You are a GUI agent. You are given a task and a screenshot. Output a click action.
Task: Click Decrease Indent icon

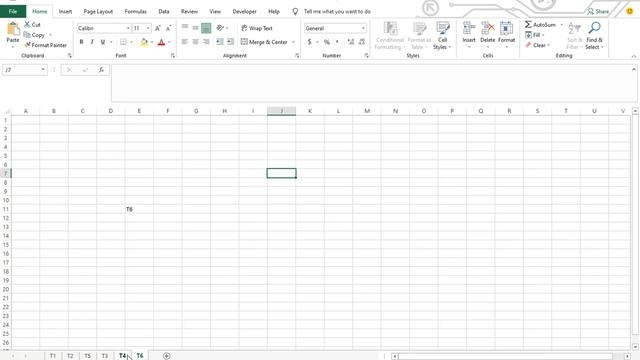[220, 42]
